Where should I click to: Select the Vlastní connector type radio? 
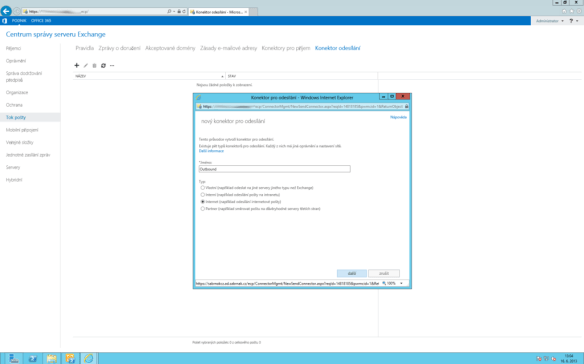pos(203,188)
